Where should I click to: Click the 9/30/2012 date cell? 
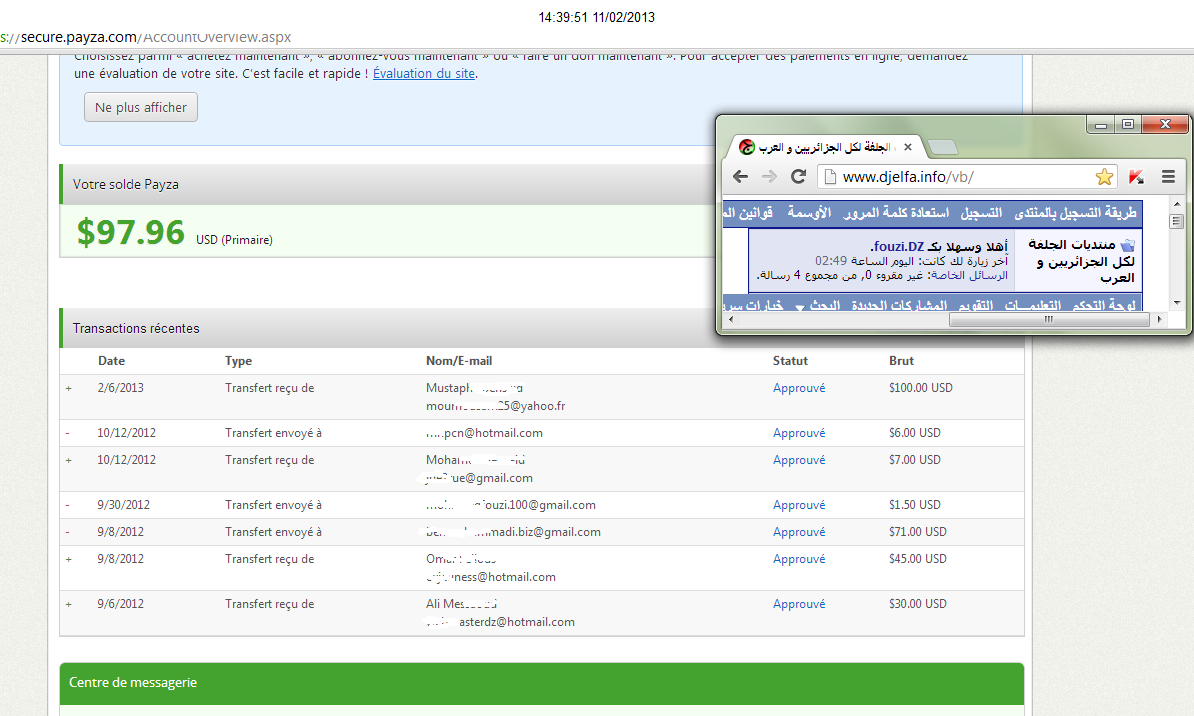click(123, 505)
